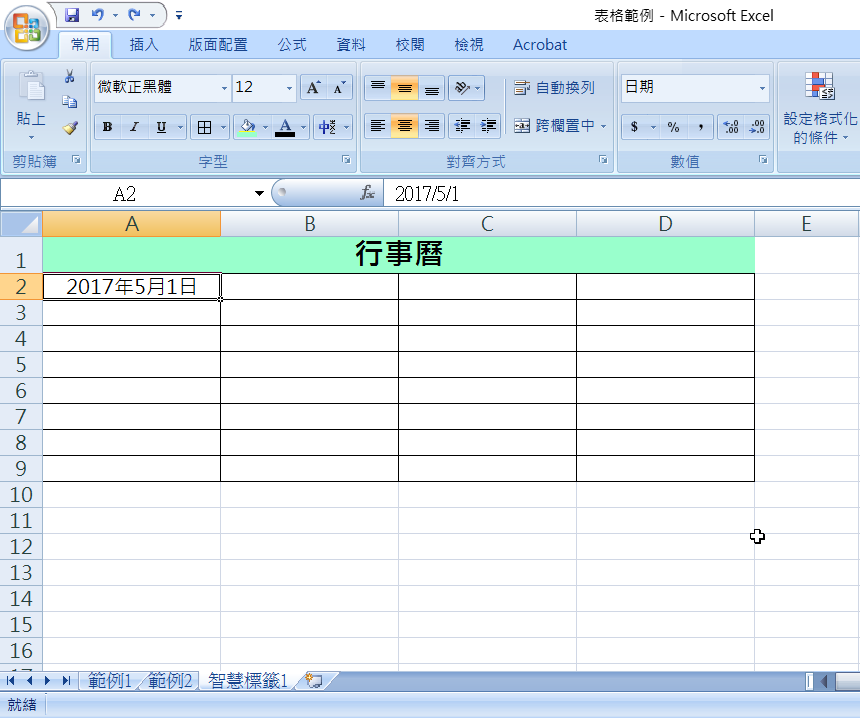Click the increase decimal icon

point(730,127)
